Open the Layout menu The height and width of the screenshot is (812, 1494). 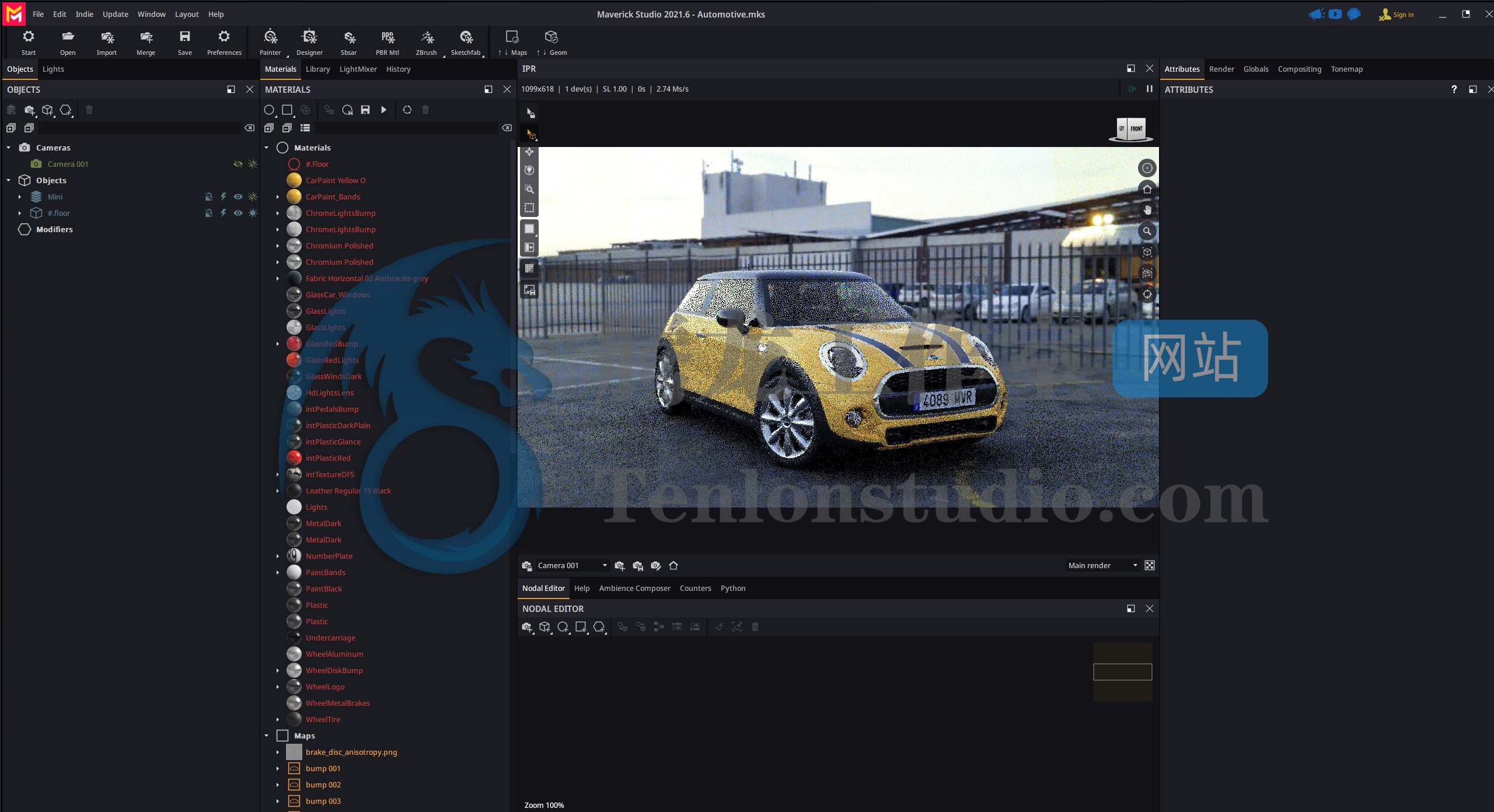[187, 14]
